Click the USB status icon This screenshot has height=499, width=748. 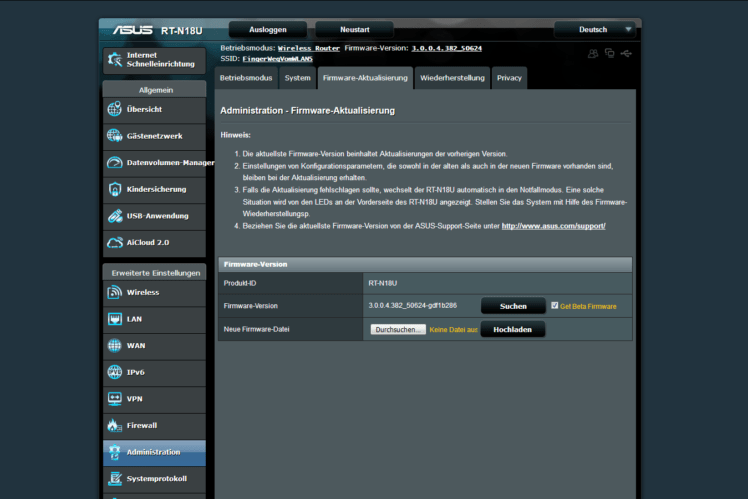626,53
